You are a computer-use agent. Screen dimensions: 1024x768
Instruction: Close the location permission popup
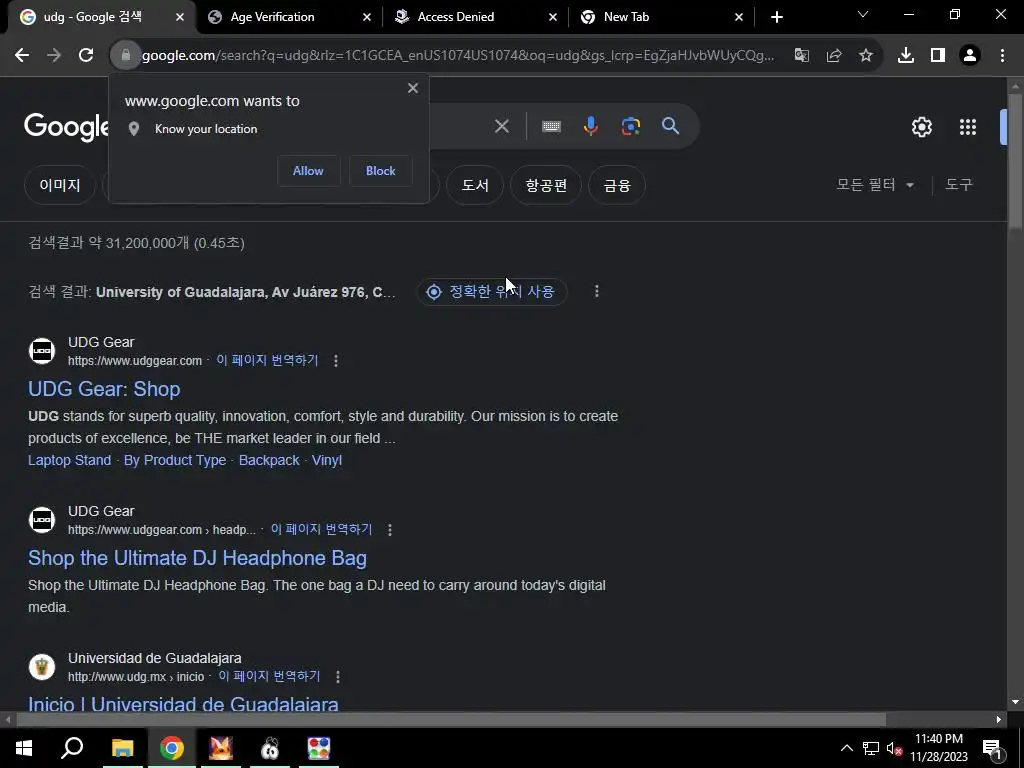click(413, 88)
